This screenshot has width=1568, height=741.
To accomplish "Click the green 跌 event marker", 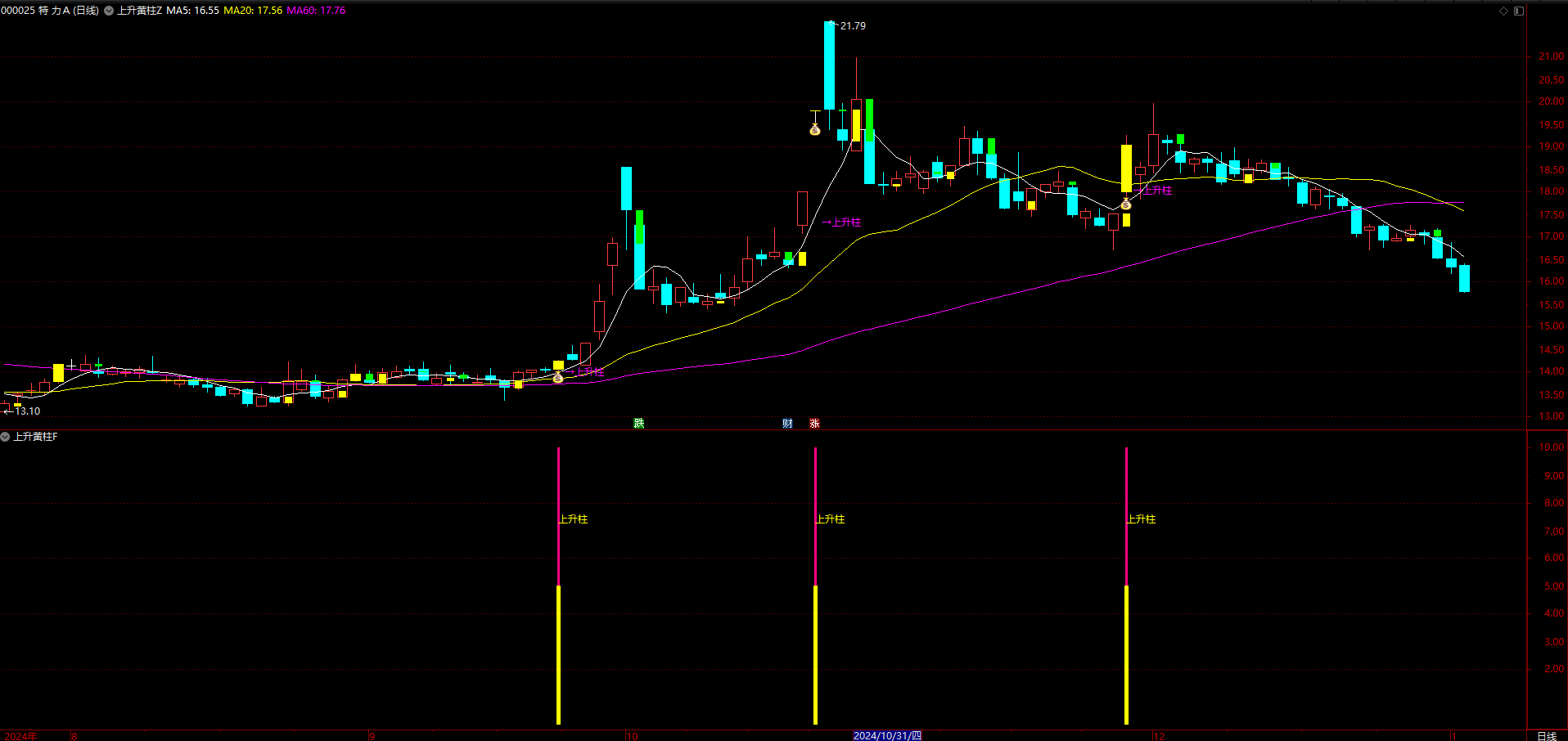I will click(639, 423).
